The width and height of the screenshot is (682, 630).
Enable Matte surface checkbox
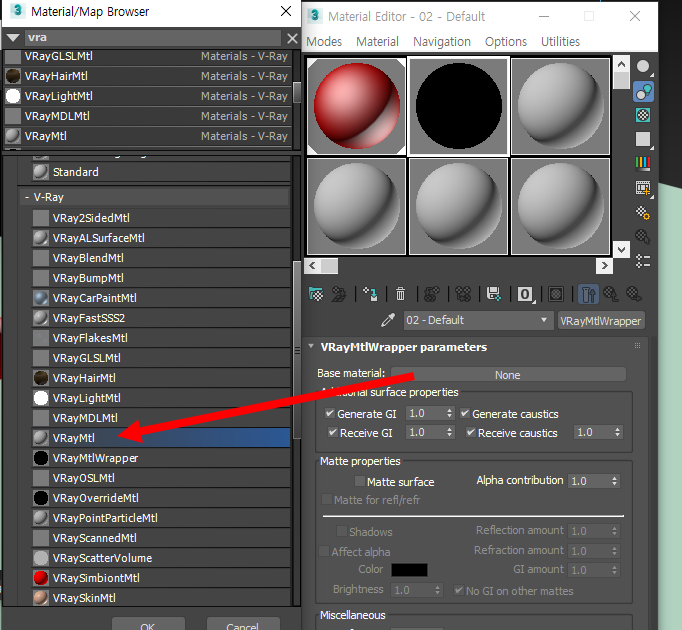point(360,481)
